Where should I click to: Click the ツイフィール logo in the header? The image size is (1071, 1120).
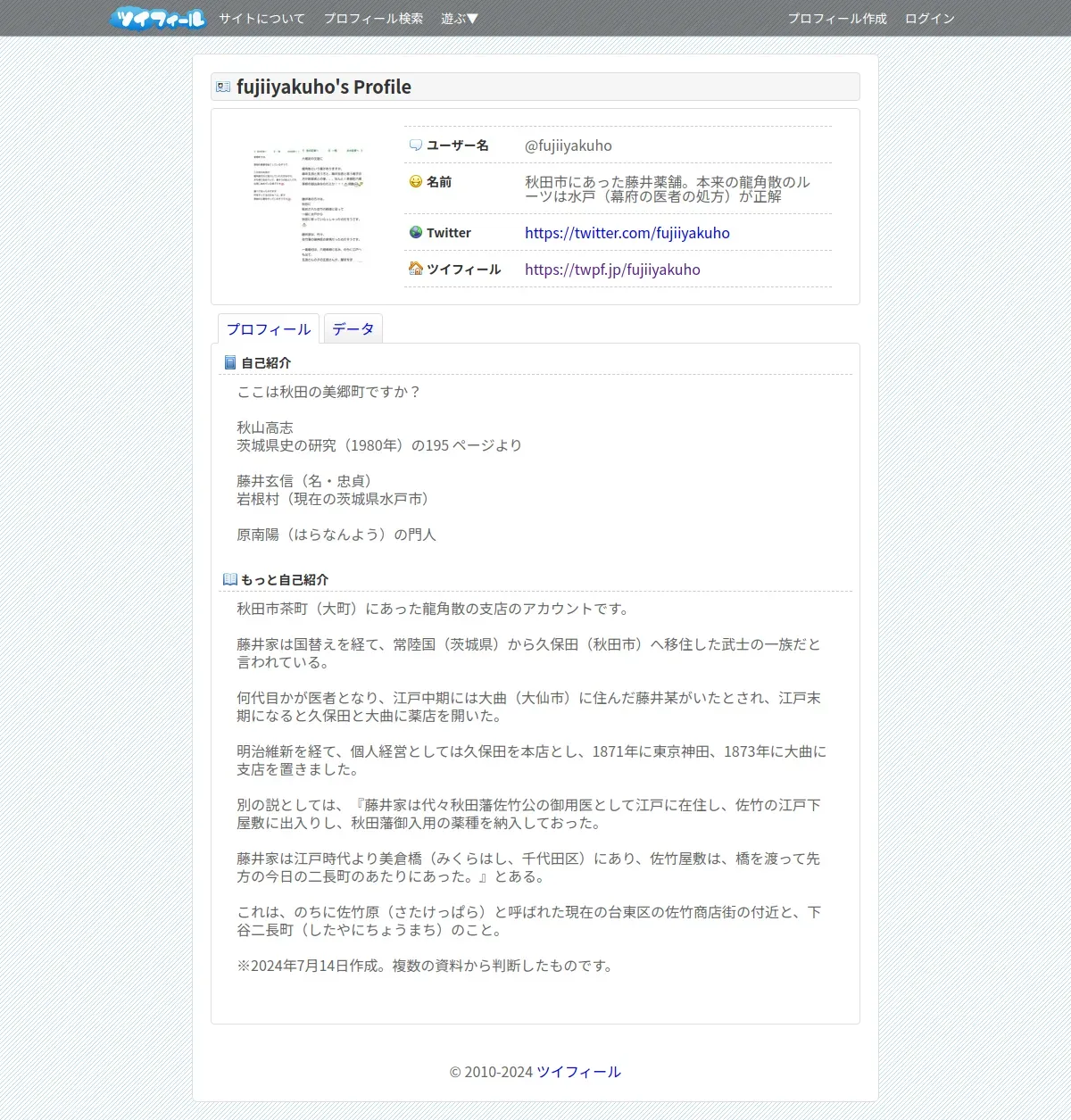[159, 19]
